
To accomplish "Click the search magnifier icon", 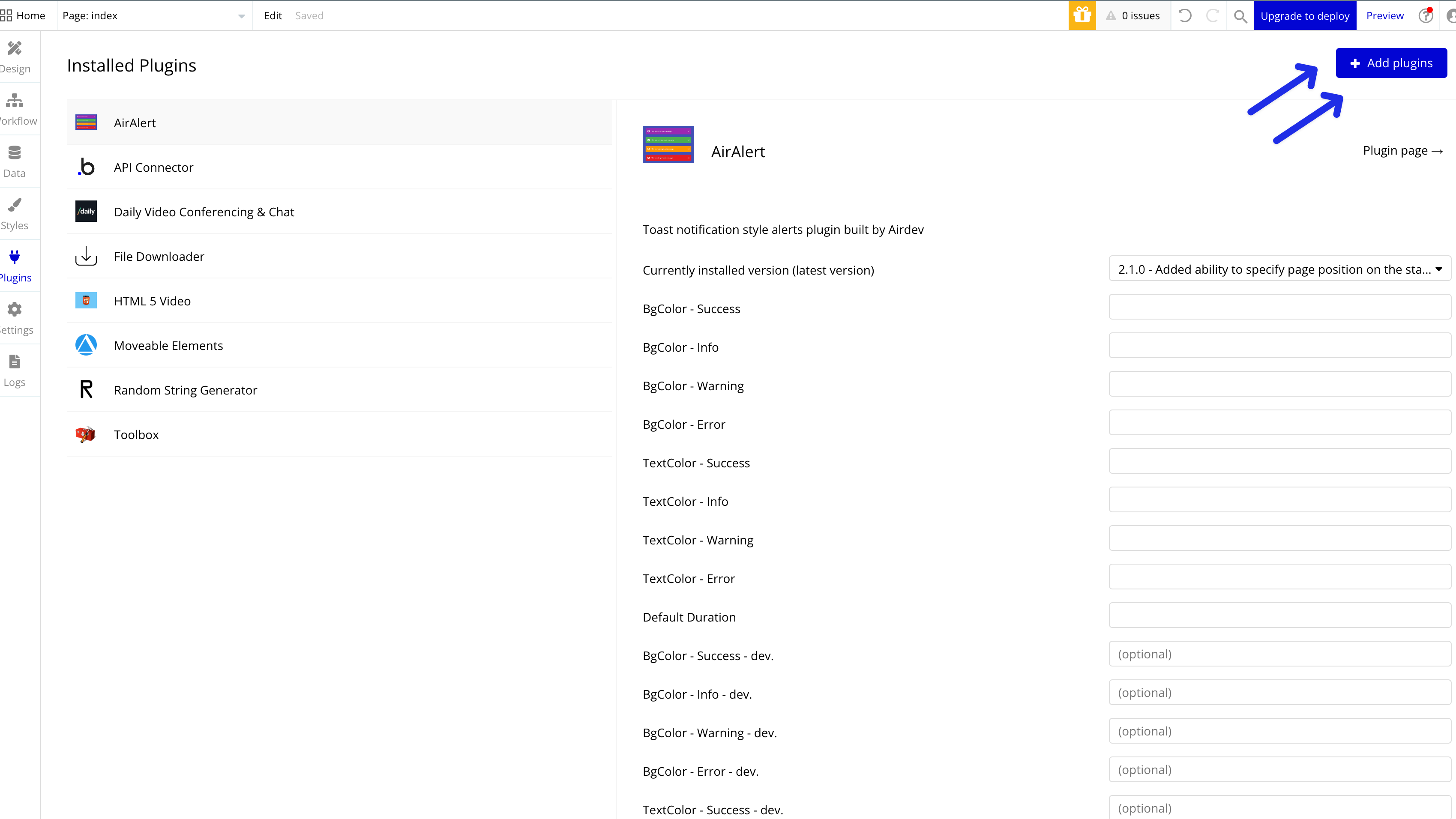I will click(1240, 16).
